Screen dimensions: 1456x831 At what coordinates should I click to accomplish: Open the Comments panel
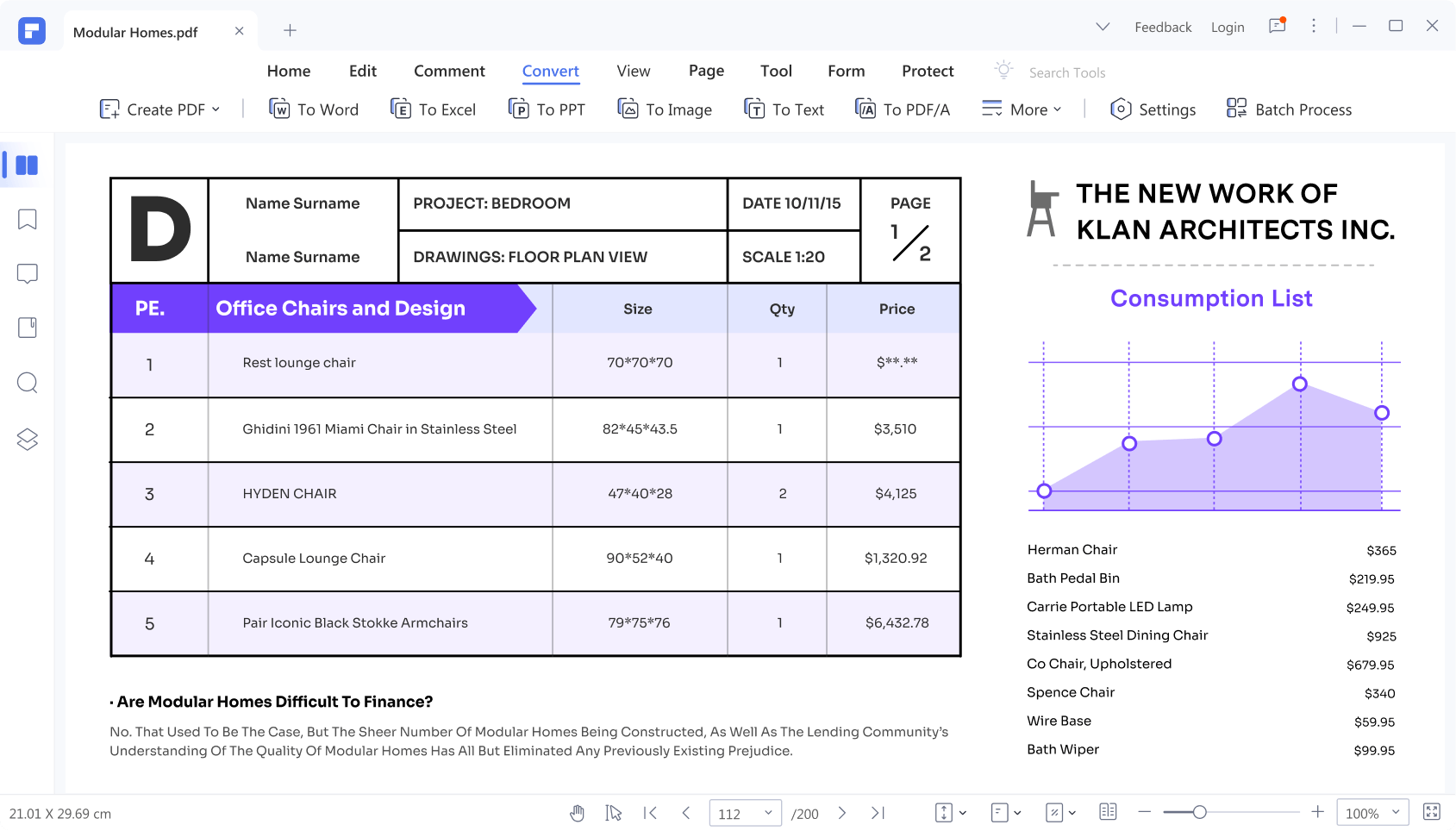point(27,273)
